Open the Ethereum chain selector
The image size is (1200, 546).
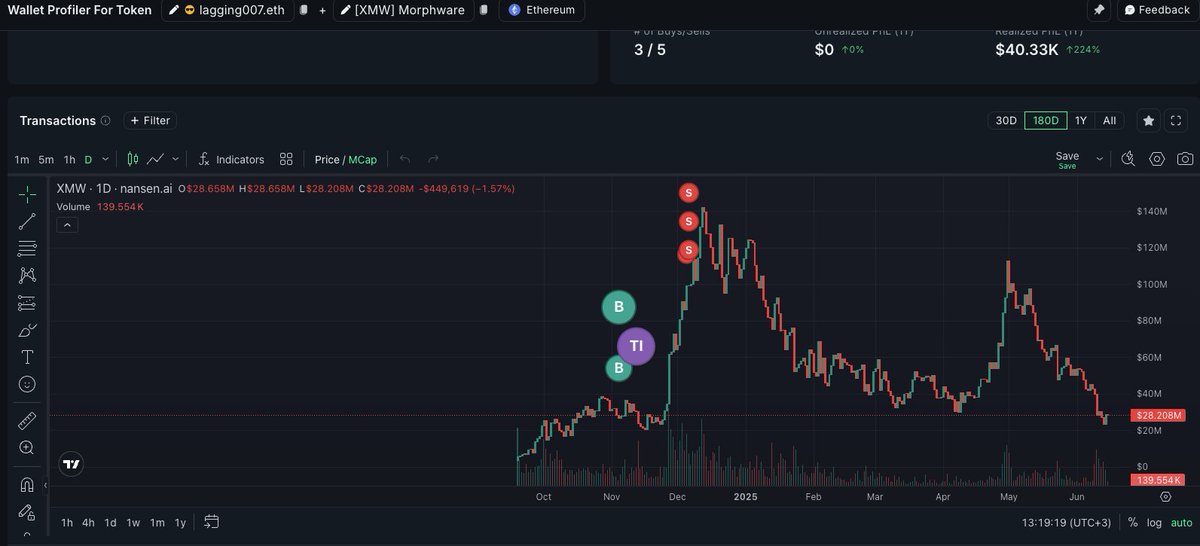[541, 9]
